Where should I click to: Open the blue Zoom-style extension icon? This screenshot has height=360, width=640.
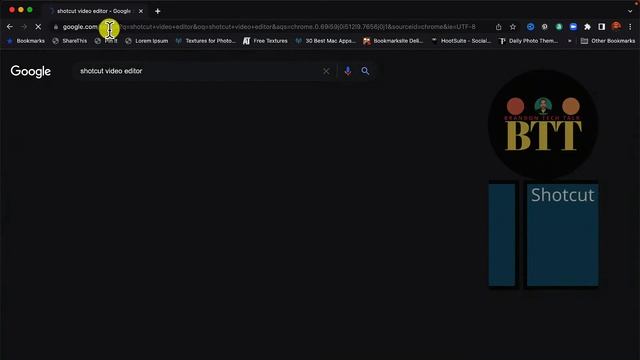tap(573, 27)
